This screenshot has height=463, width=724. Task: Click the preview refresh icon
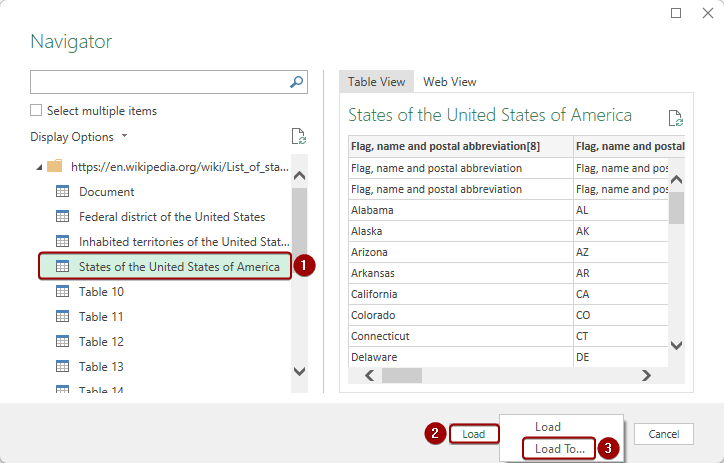tap(675, 118)
